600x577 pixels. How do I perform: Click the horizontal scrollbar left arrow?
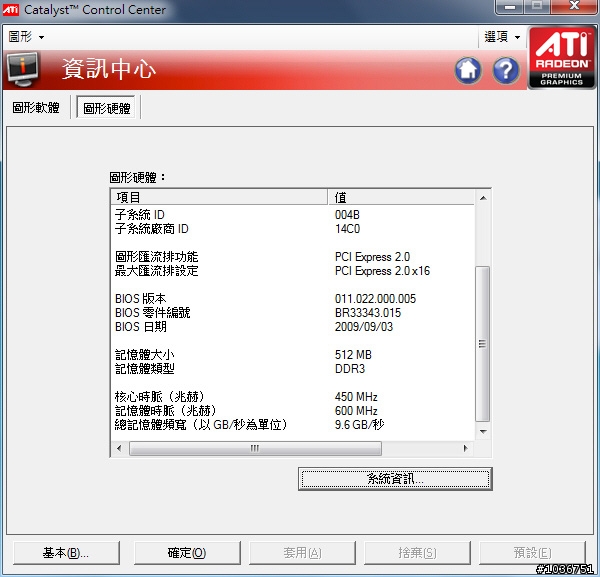click(119, 448)
